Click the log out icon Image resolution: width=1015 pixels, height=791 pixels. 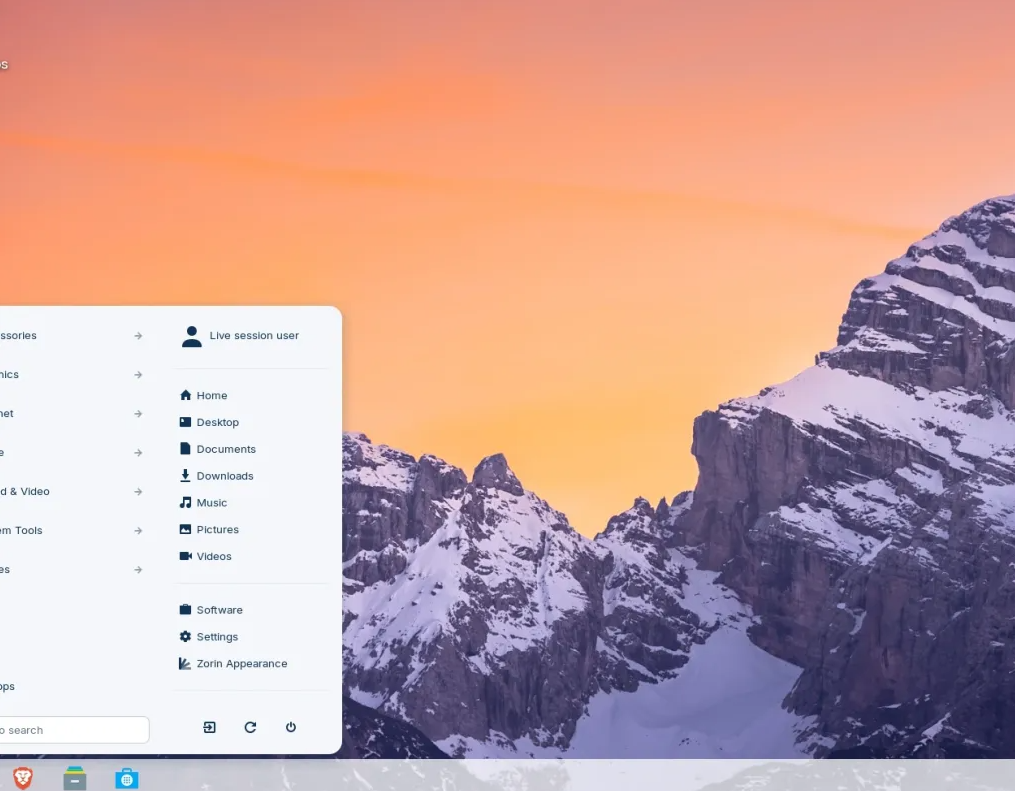(209, 727)
